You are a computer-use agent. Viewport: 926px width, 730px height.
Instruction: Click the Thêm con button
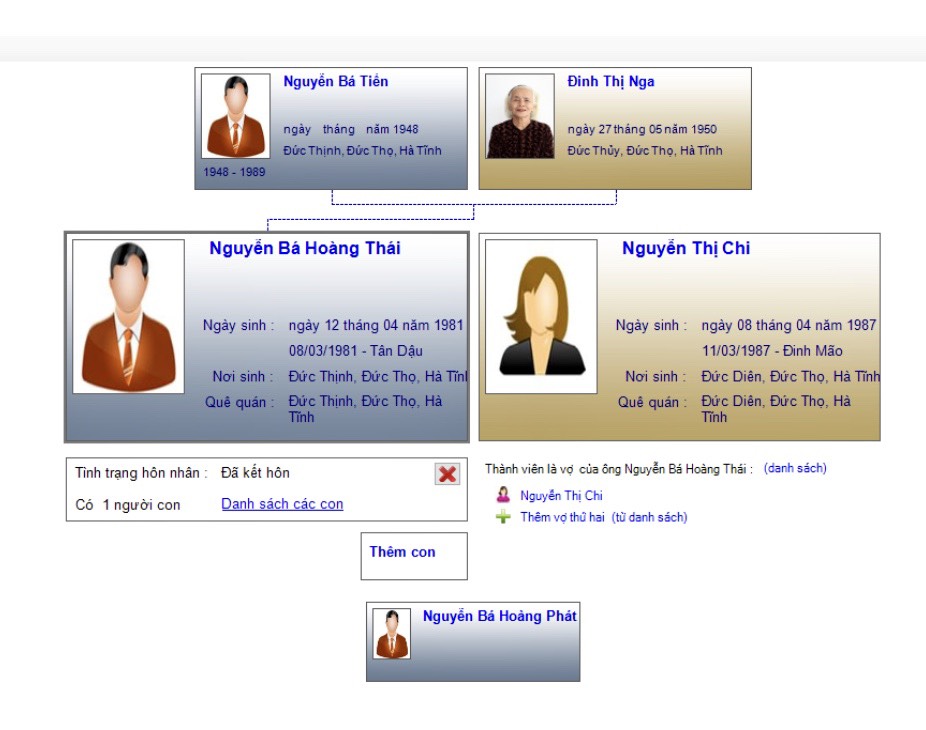(x=414, y=556)
